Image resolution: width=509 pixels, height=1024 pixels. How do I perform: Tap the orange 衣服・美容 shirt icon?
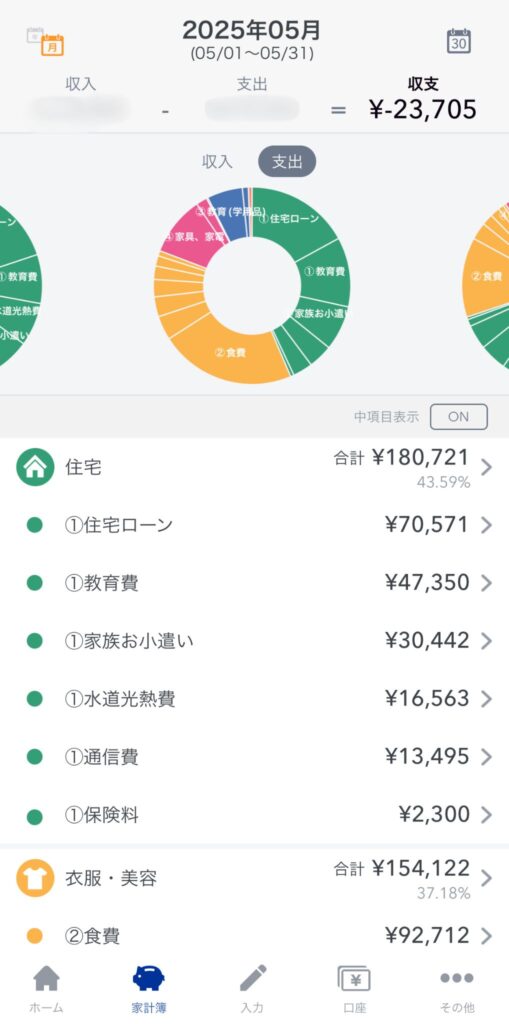coord(35,878)
